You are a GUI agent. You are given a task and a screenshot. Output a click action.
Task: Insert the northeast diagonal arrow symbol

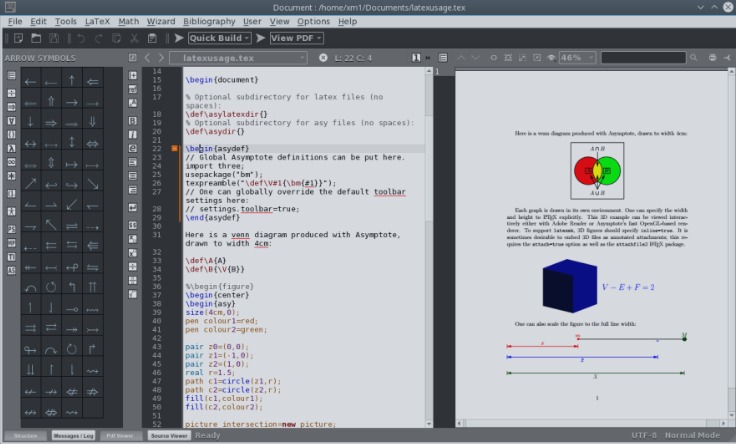31,184
